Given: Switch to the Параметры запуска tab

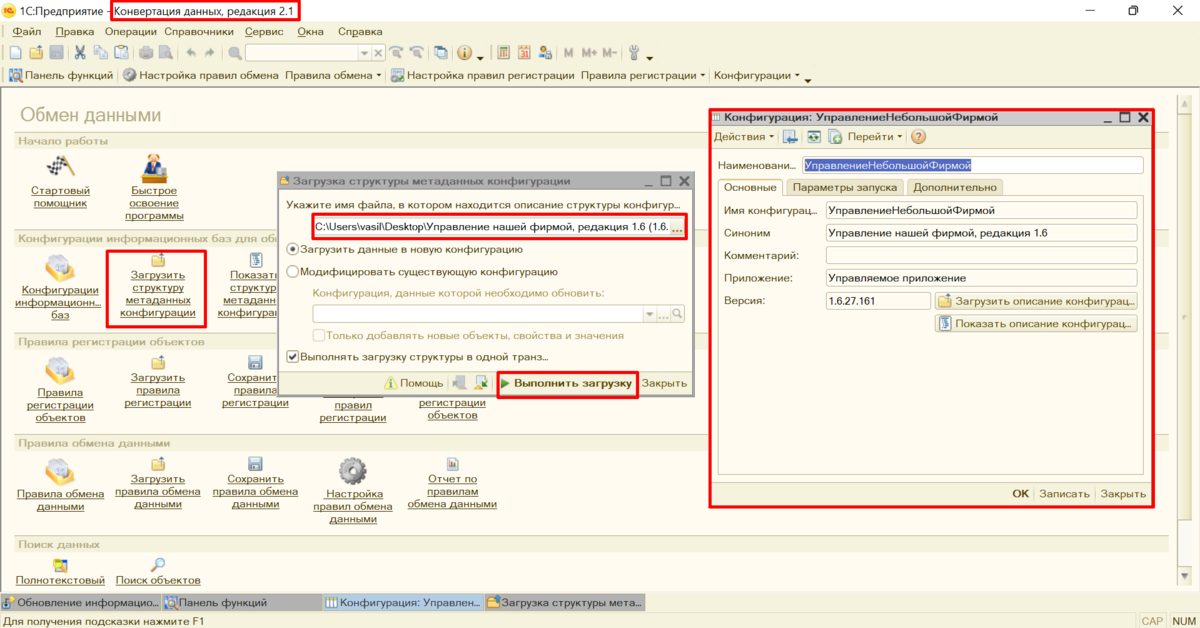Looking at the screenshot, I should click(x=845, y=187).
